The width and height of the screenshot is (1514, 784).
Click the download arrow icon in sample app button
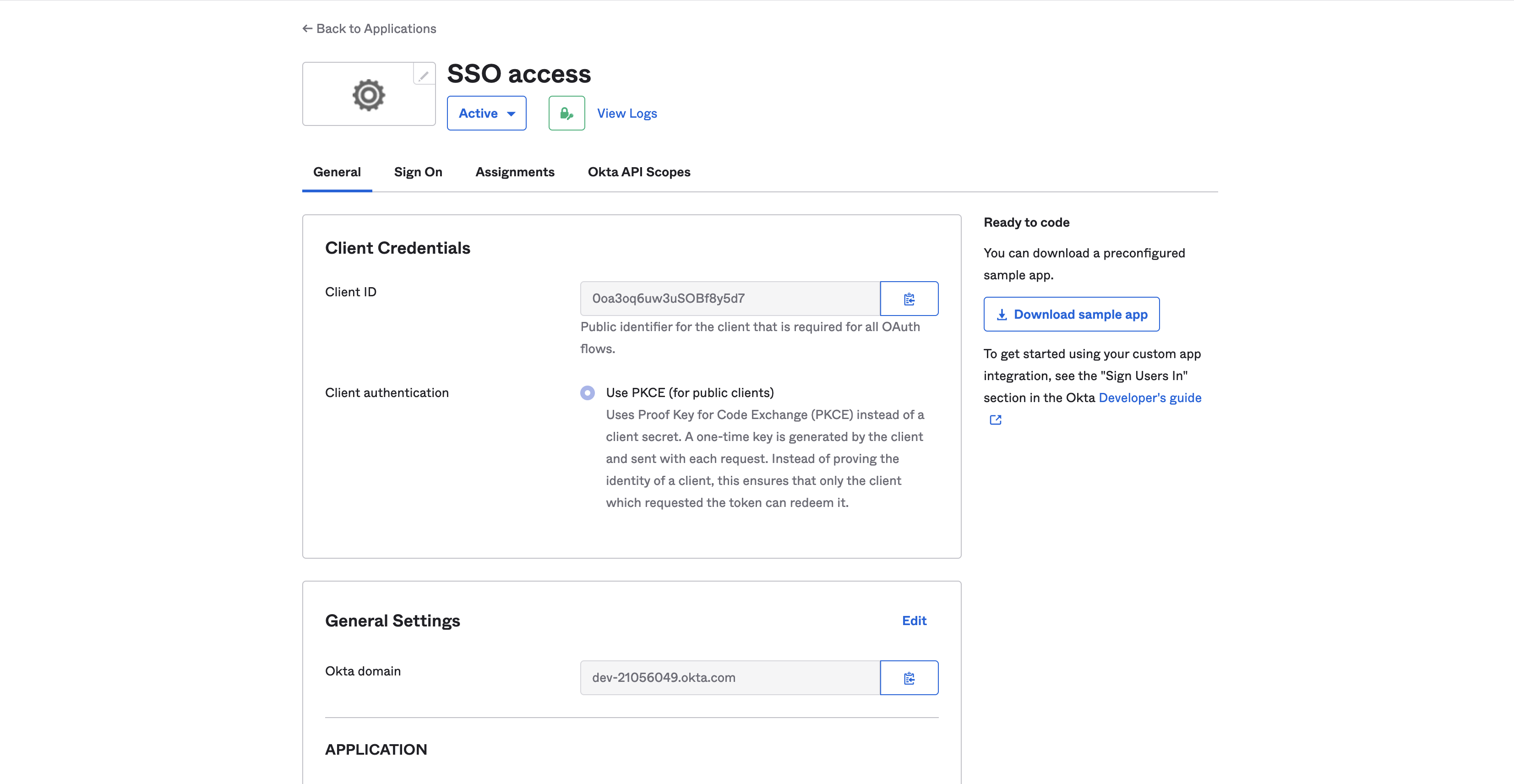click(1002, 315)
